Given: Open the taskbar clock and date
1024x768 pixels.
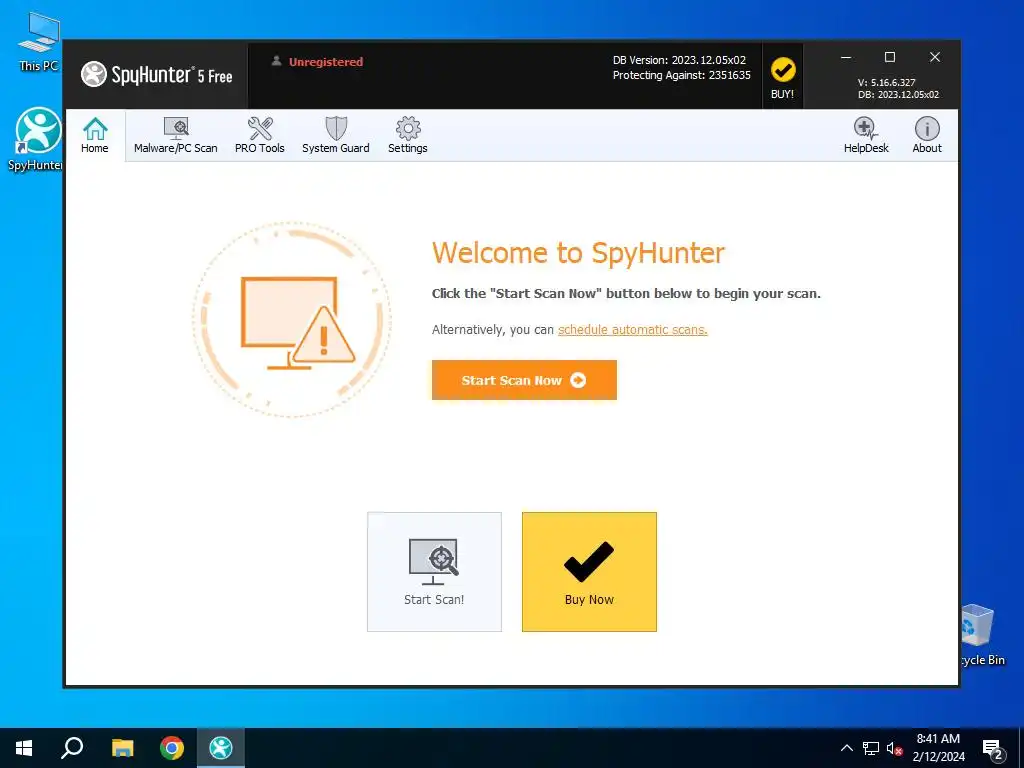Looking at the screenshot, I should (938, 748).
